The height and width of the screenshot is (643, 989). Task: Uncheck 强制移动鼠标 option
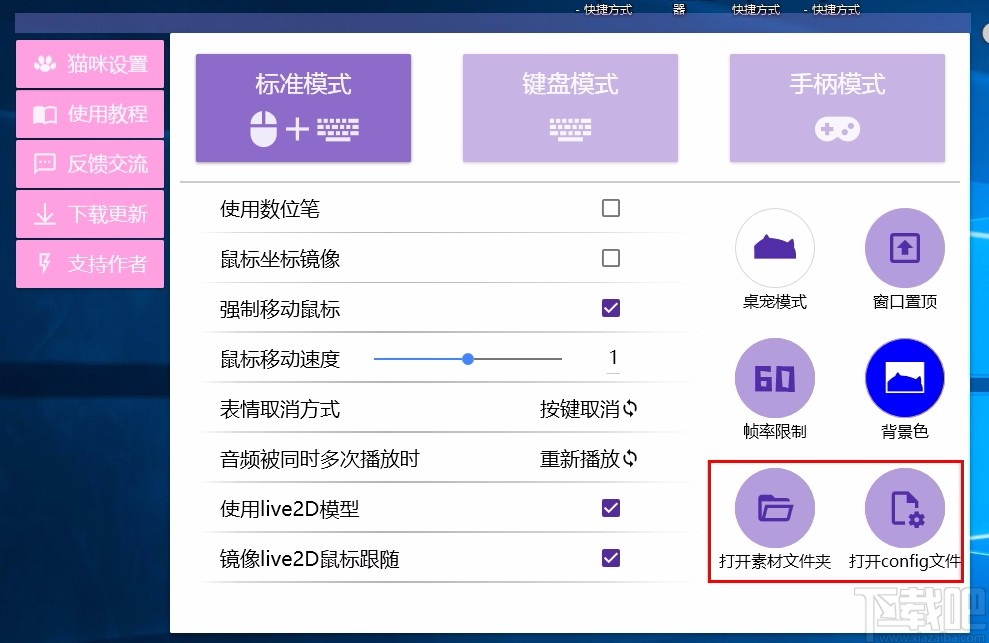611,308
